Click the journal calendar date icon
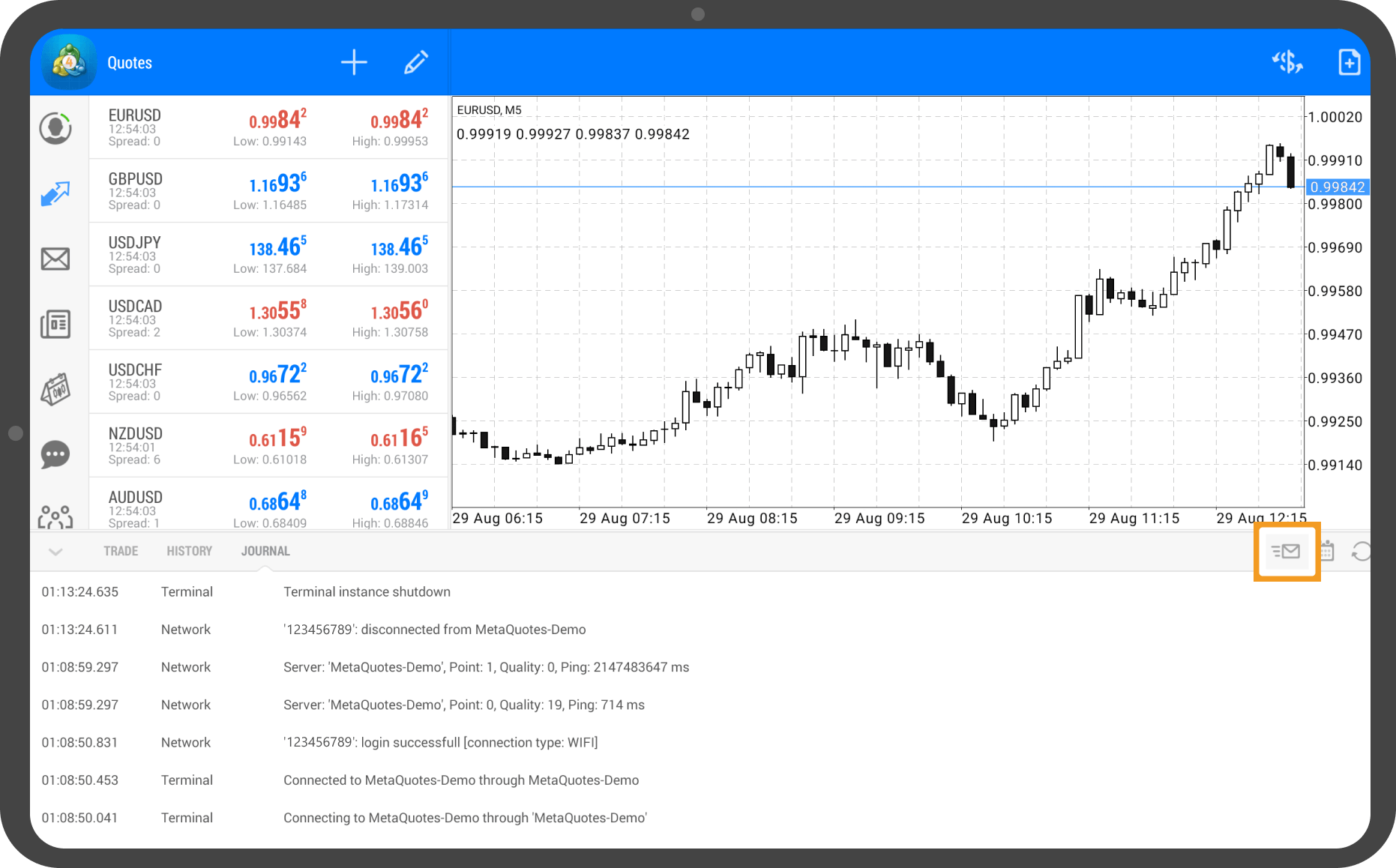 coord(1328,552)
